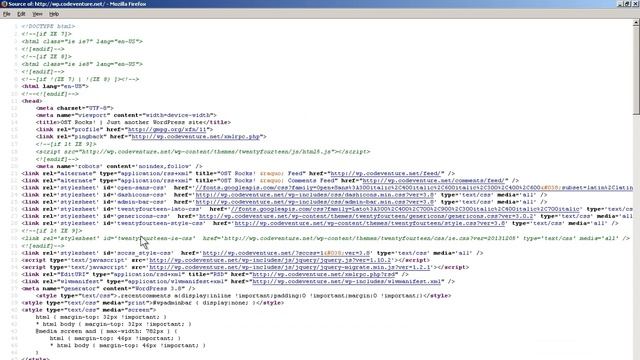Viewport: 640px width, 360px height.
Task: Click the html class="ie ie7" line
Action: (x=82, y=42)
